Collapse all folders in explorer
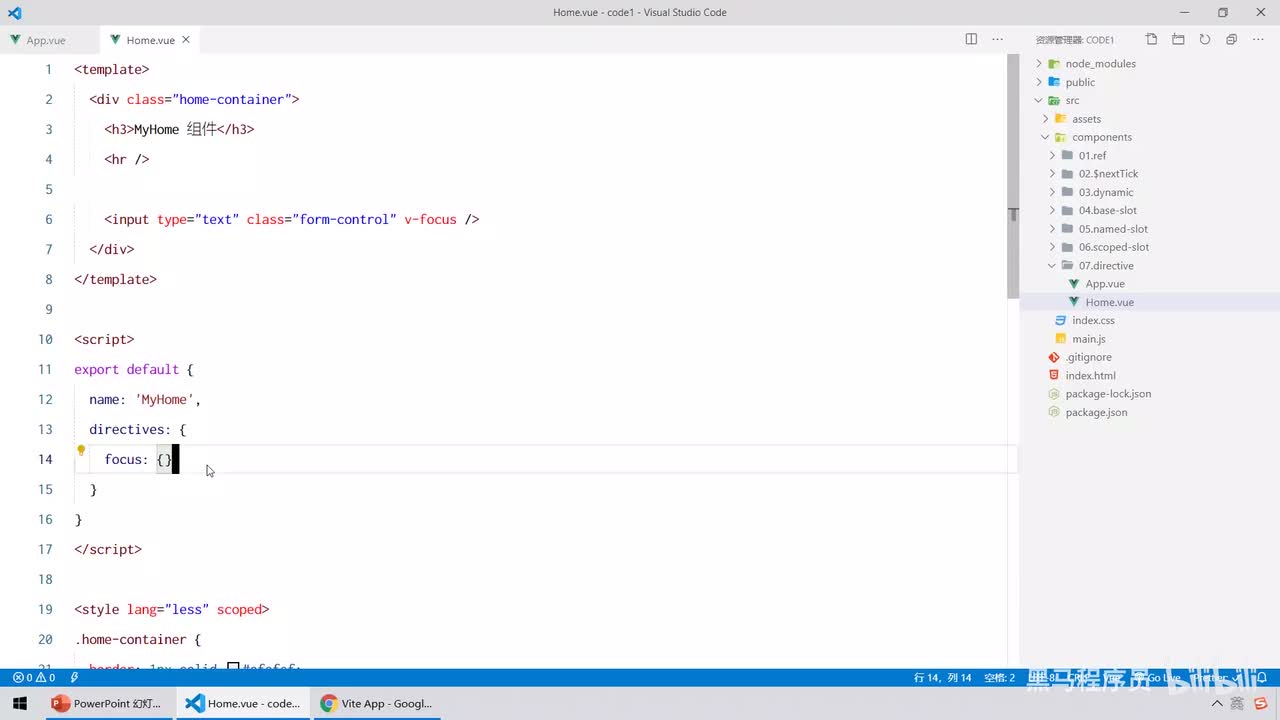This screenshot has width=1280, height=720. (x=1231, y=40)
